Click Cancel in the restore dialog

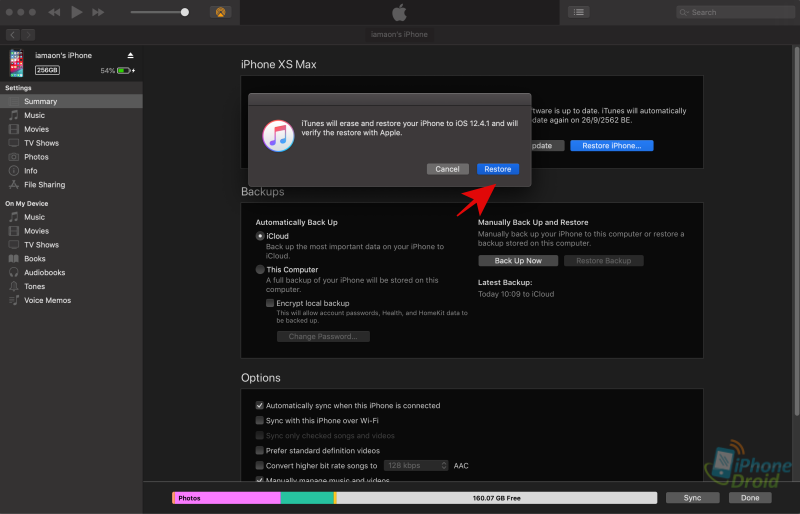point(447,169)
